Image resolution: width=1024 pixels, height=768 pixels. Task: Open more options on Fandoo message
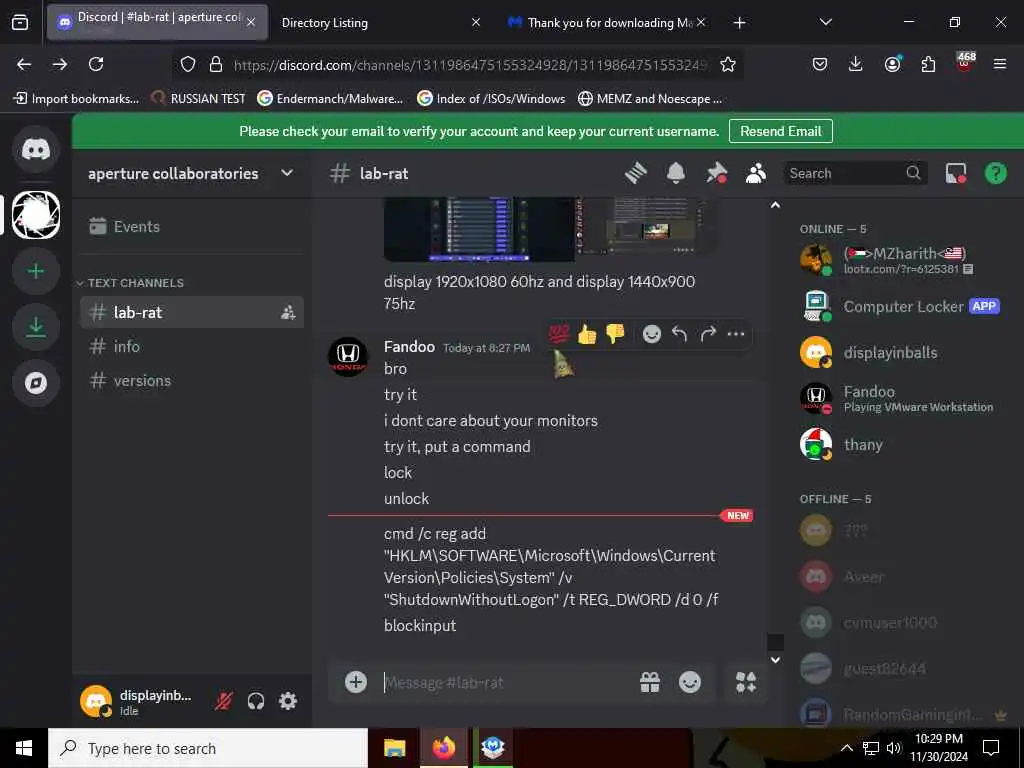click(x=736, y=334)
